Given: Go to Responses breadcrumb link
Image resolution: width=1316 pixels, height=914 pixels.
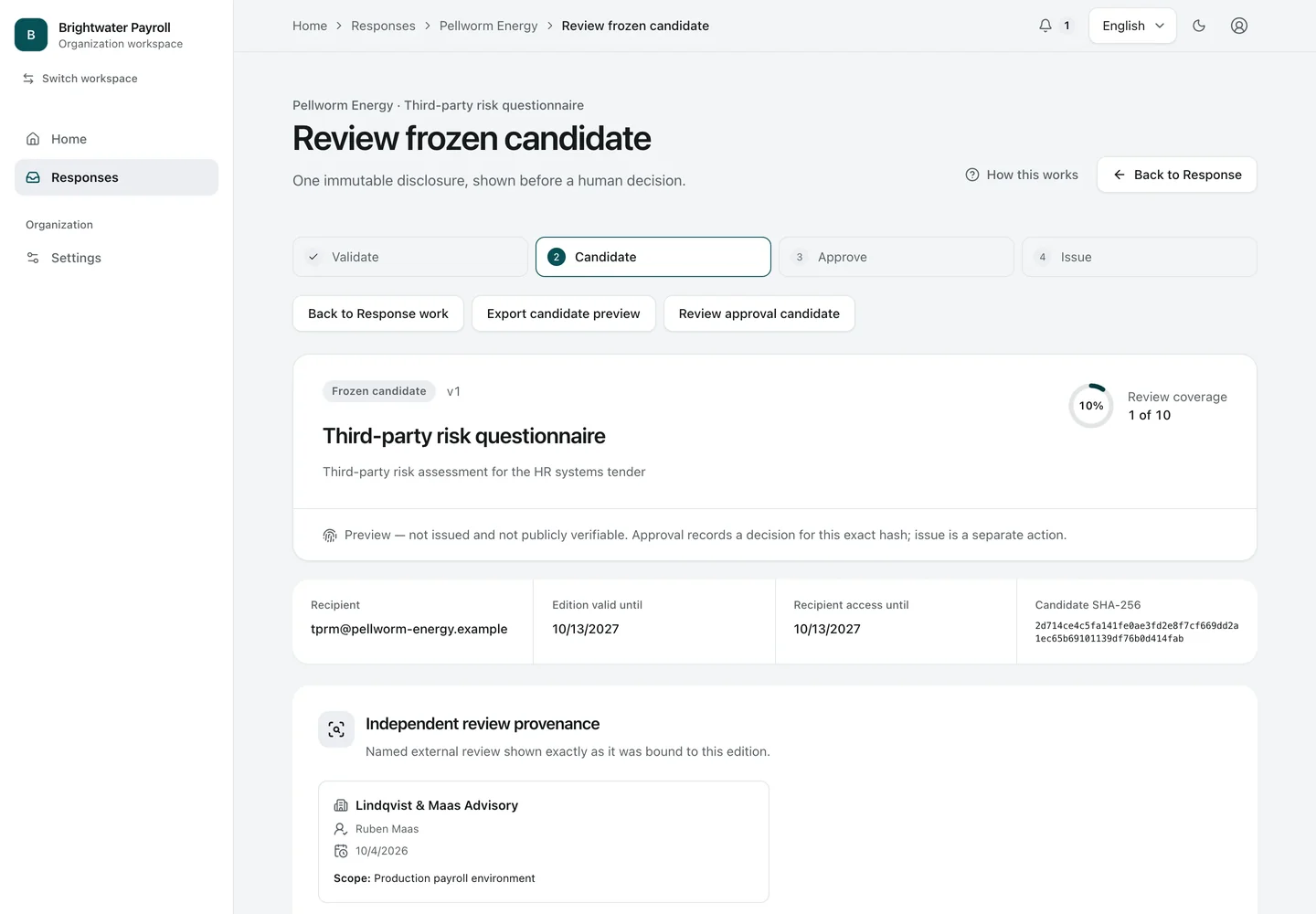Looking at the screenshot, I should (383, 26).
